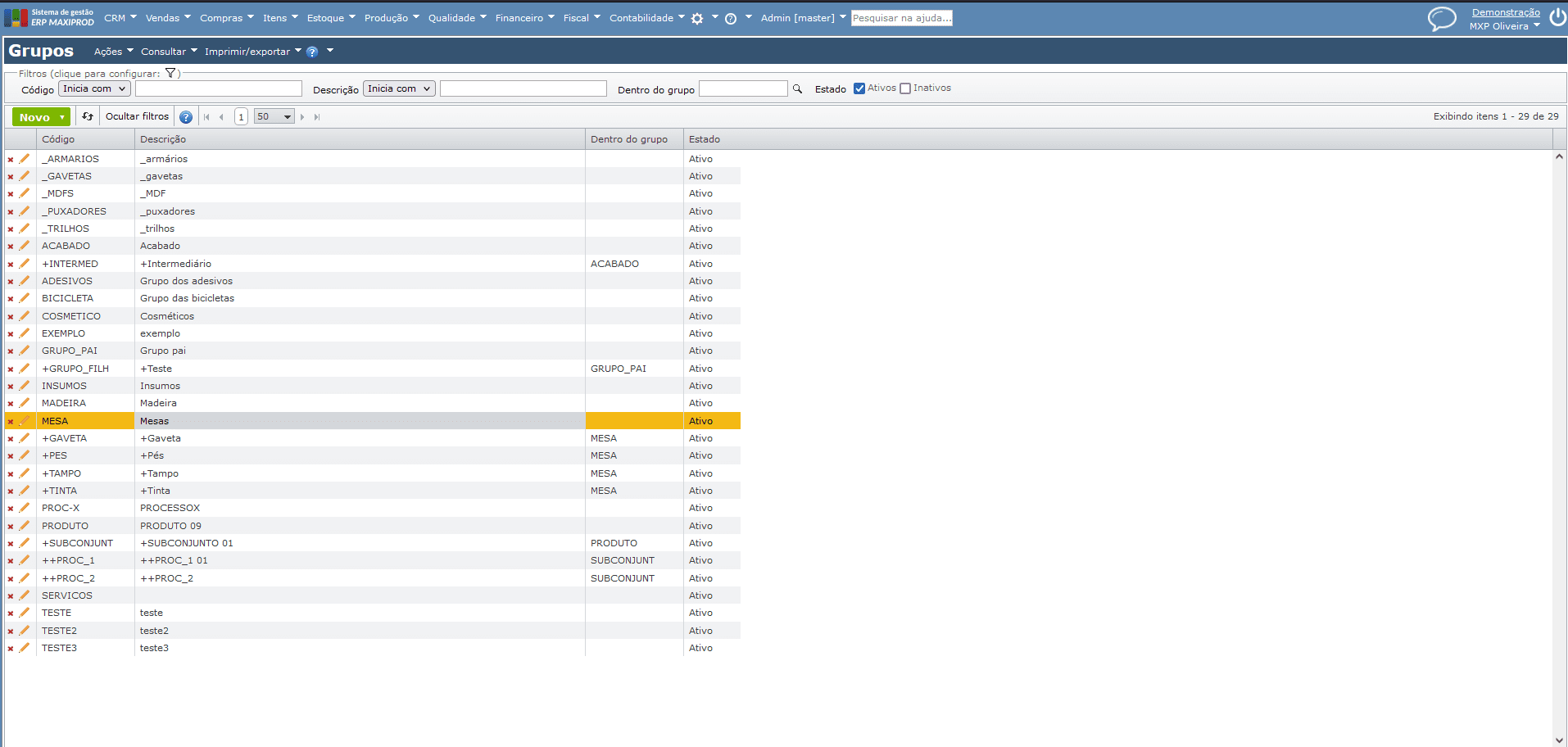
Task: Click the ERP MAXIPROD logo
Action: pos(49,17)
